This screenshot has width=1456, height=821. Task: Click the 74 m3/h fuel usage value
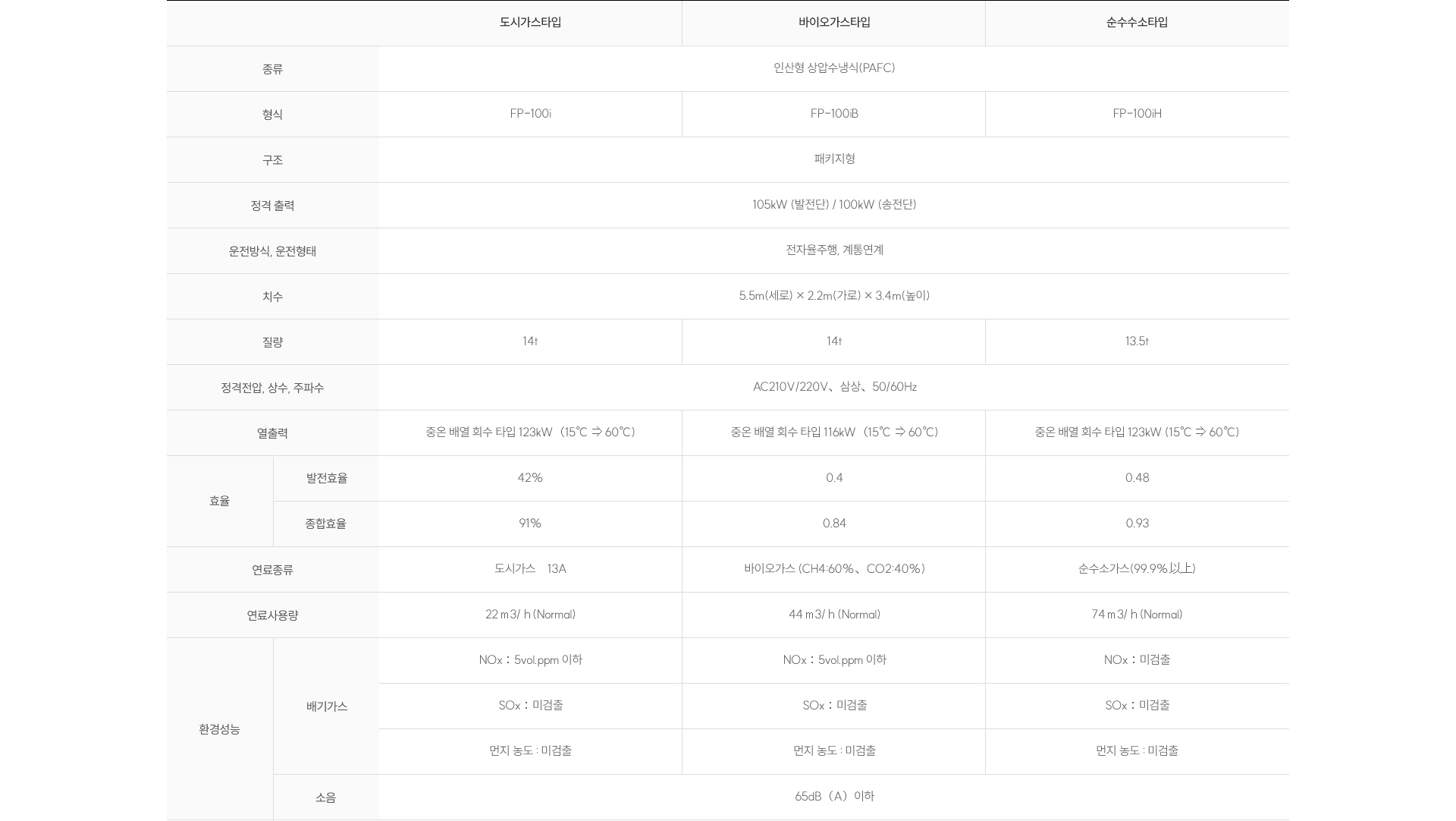click(x=1137, y=615)
